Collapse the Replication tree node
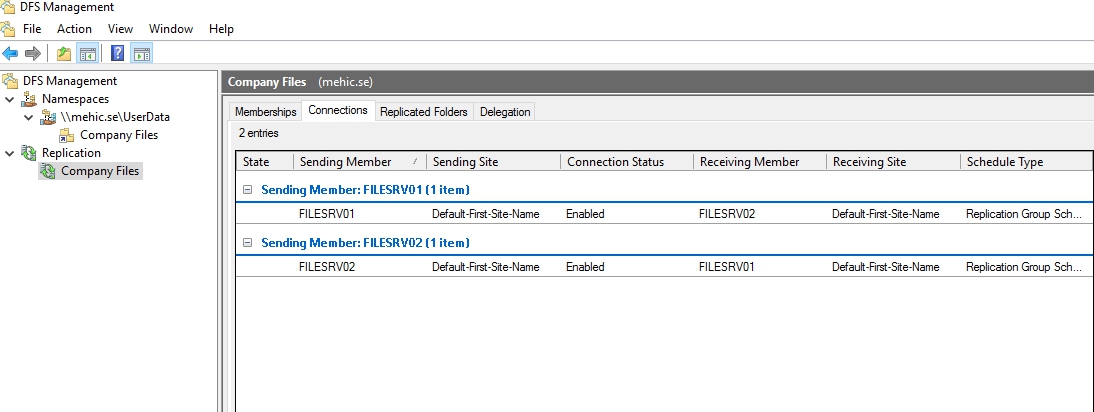 click(x=10, y=153)
